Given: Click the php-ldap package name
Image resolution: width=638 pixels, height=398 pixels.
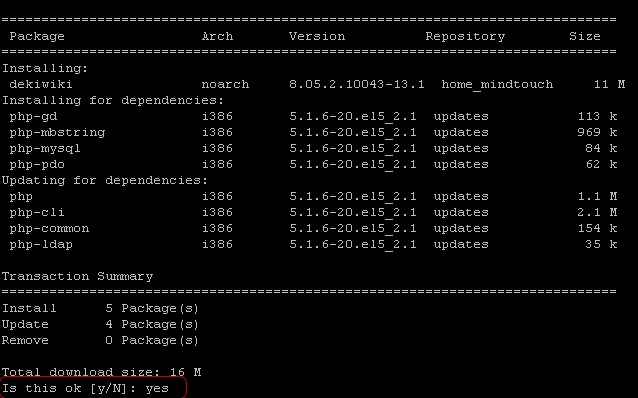Looking at the screenshot, I should 41,245.
